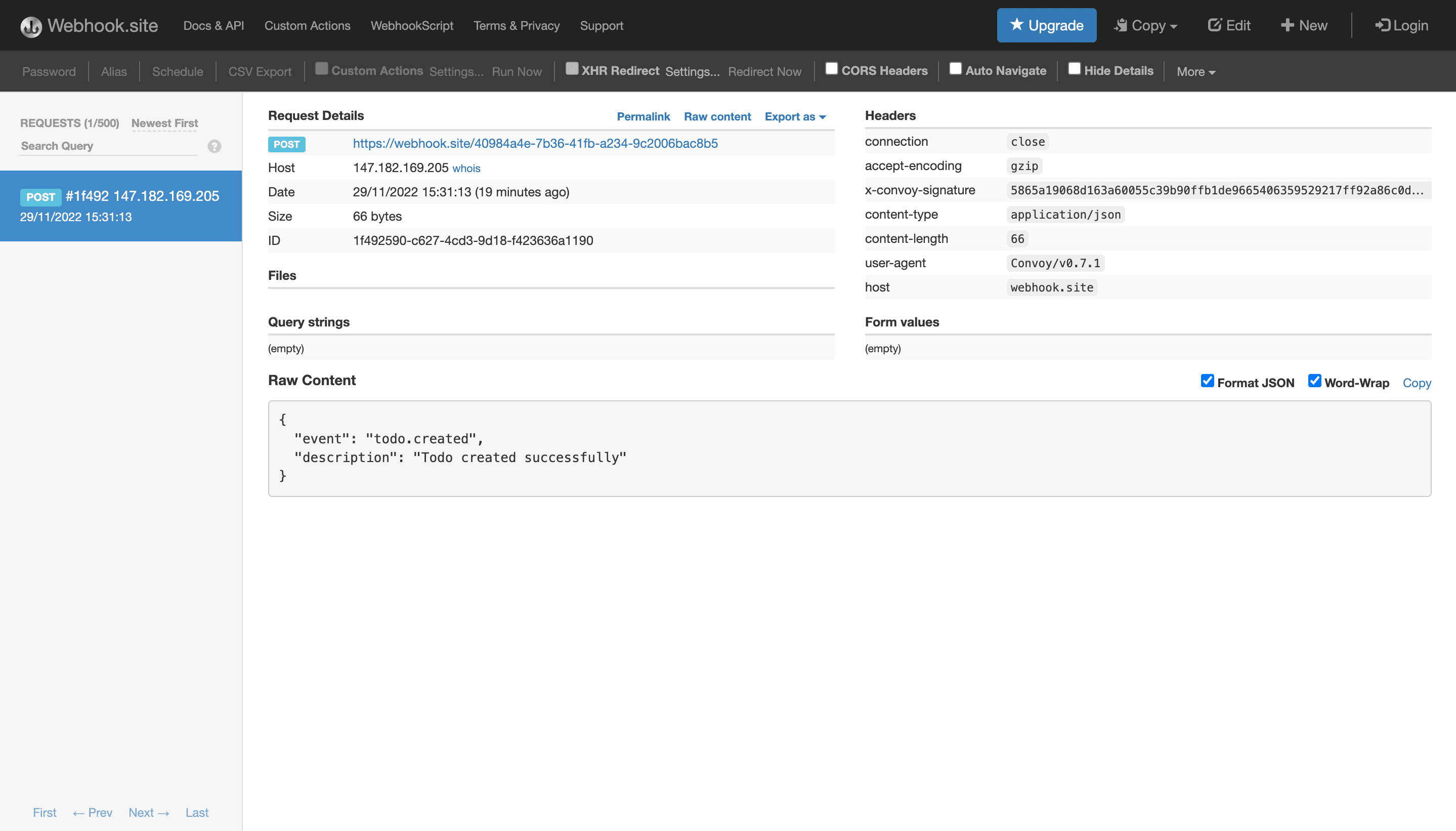Click the Permalink link

pos(643,116)
